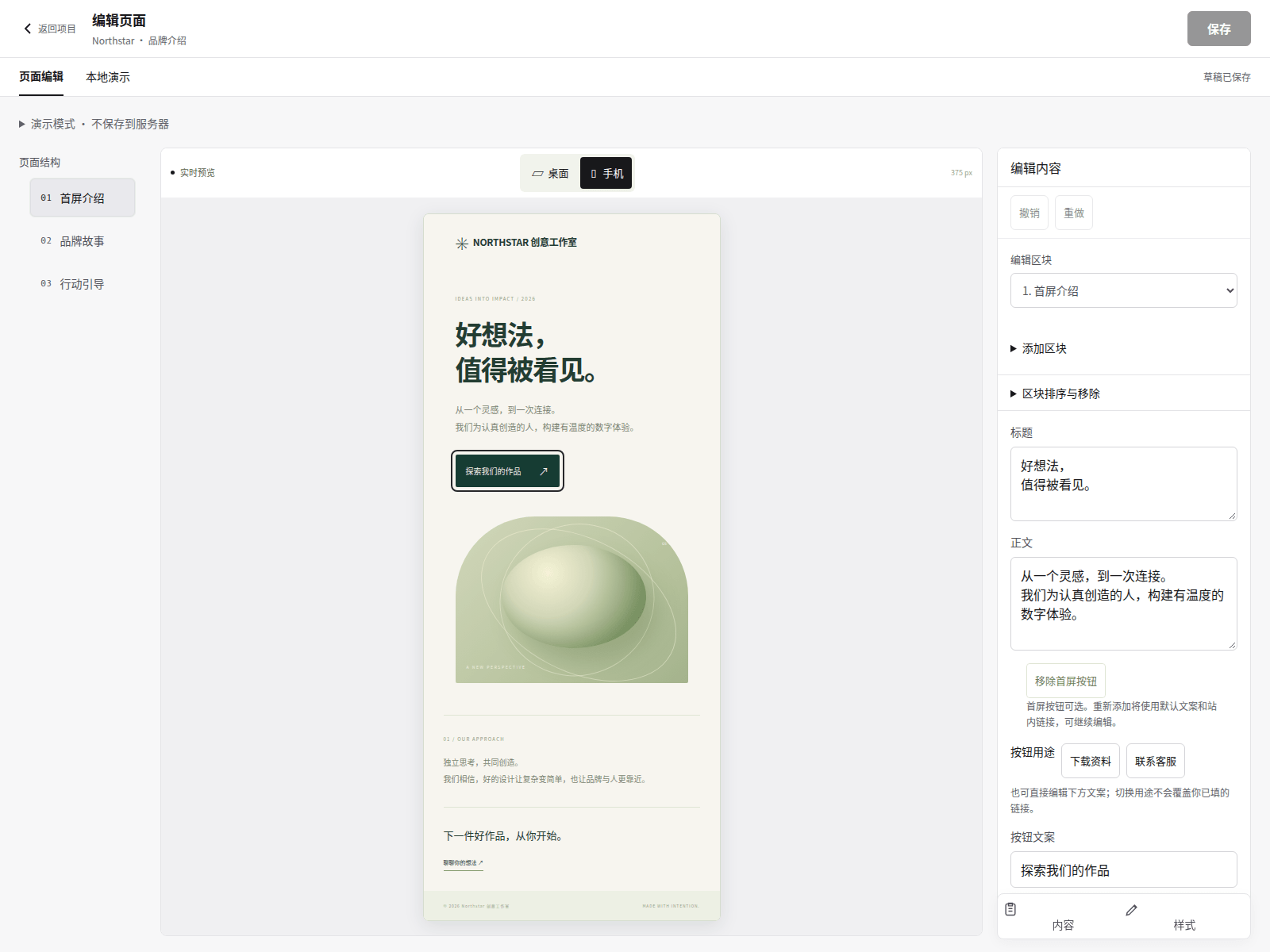The image size is (1270, 952).
Task: Click the 下一件好作品，从你开始。 text
Action: point(503,836)
